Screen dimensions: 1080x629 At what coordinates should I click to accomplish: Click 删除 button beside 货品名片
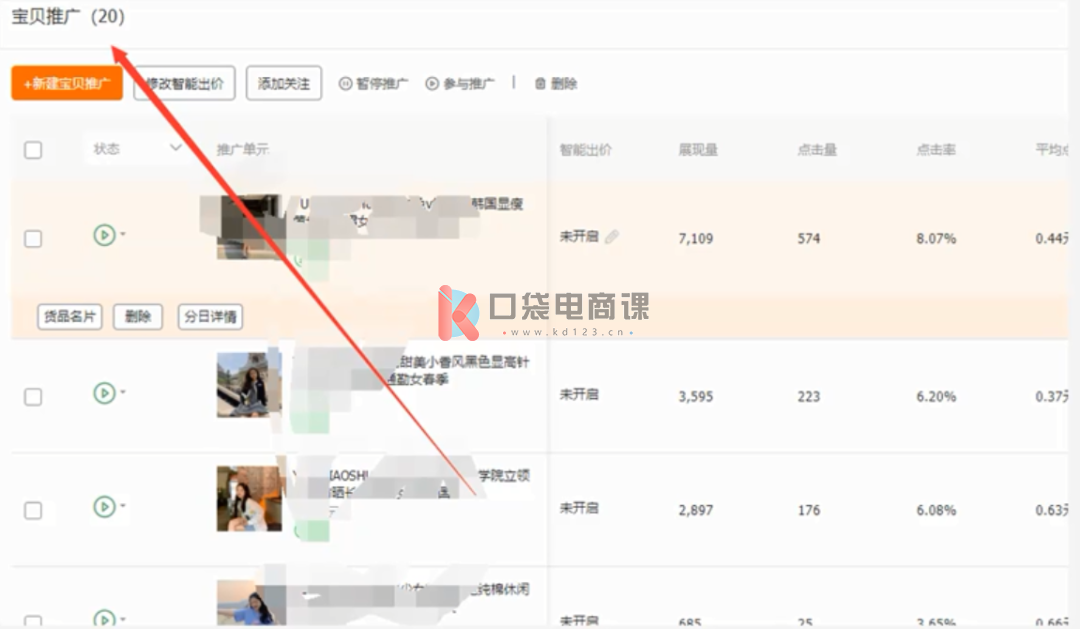point(138,316)
